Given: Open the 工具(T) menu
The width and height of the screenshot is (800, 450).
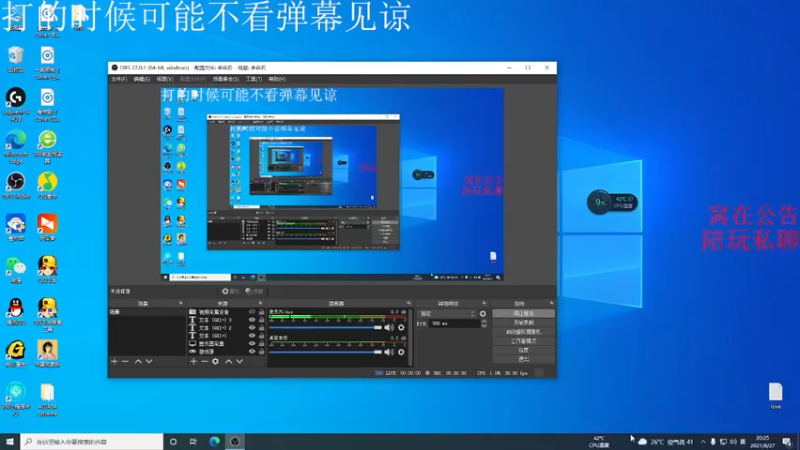Looking at the screenshot, I should pyautogui.click(x=254, y=79).
